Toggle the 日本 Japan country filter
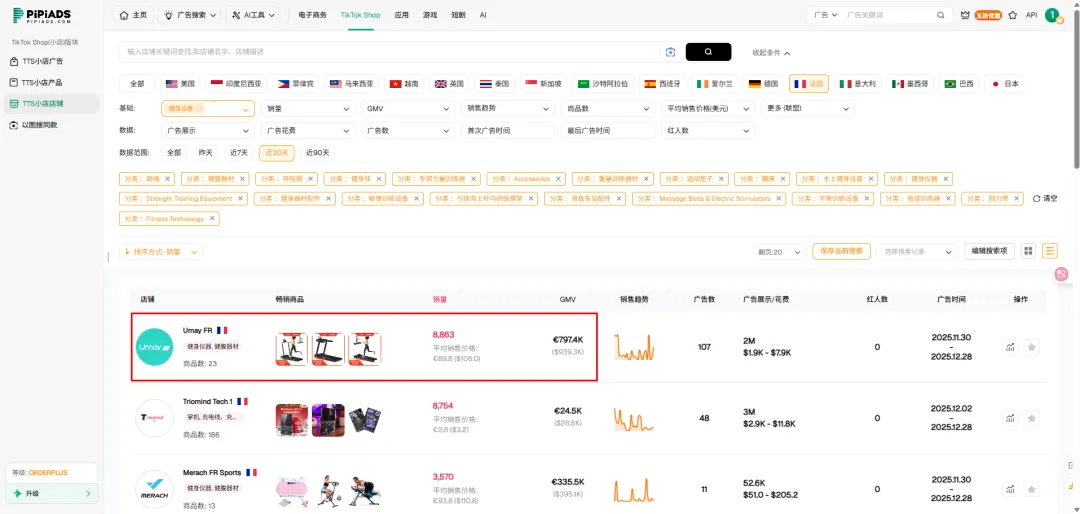1080x514 pixels. 1004,83
